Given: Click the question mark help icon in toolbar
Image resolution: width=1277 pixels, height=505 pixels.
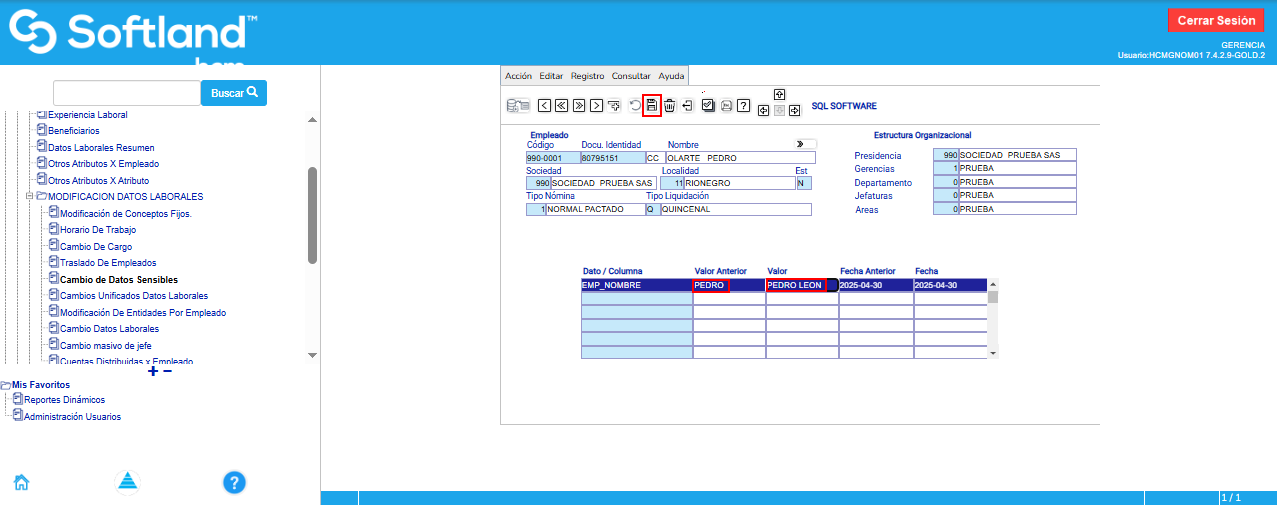Looking at the screenshot, I should pos(743,105).
